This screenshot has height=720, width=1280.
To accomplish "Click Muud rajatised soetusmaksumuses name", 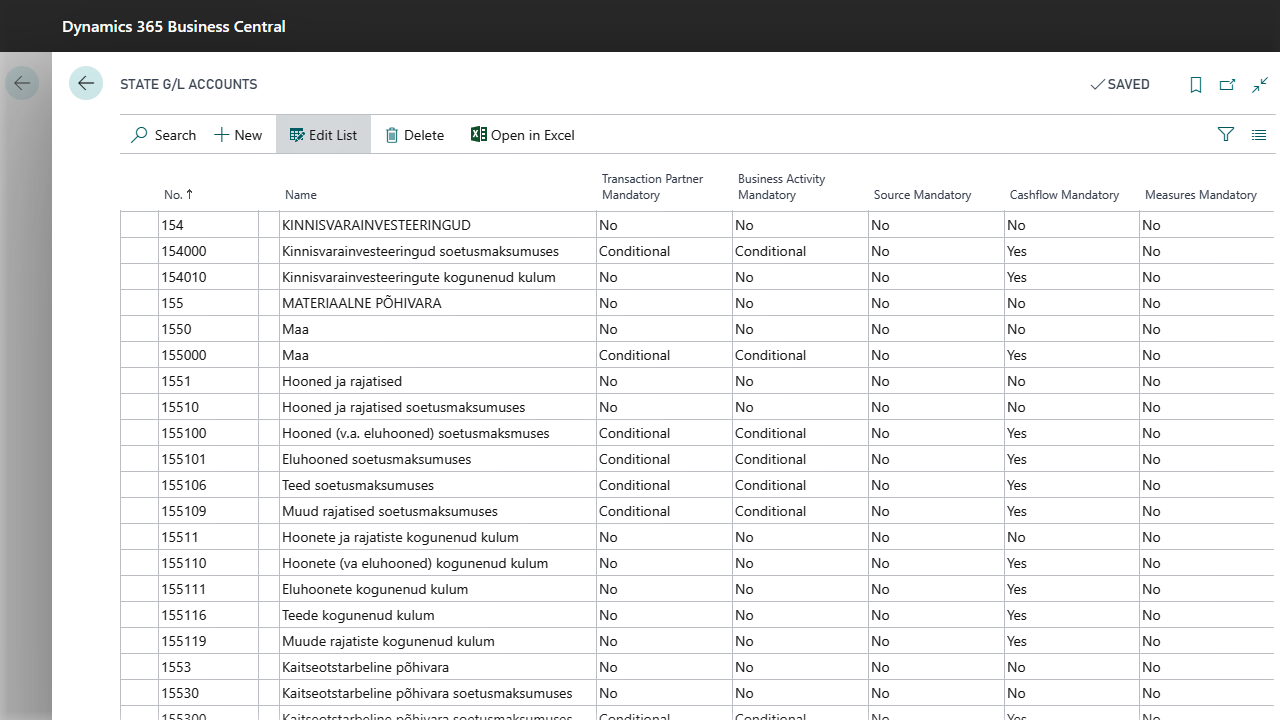I will (436, 511).
